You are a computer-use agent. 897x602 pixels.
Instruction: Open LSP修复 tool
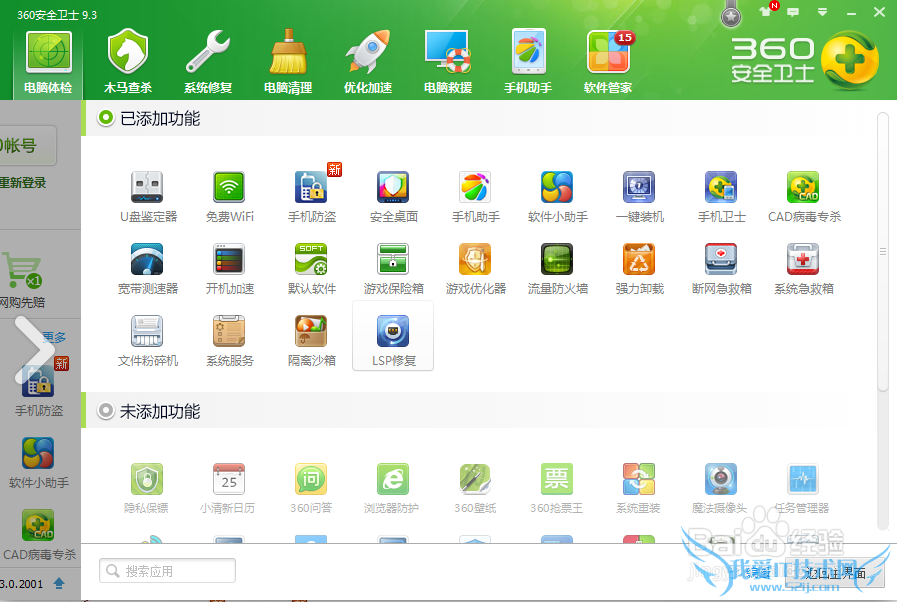click(x=393, y=336)
